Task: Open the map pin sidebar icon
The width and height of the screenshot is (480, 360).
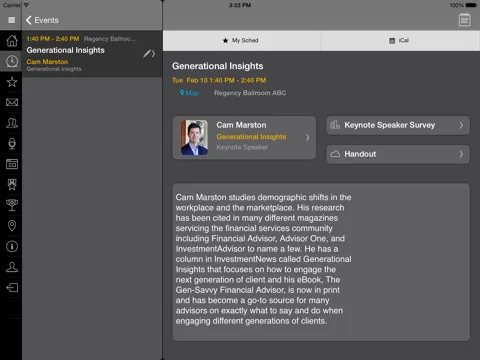Action: pos(12,226)
